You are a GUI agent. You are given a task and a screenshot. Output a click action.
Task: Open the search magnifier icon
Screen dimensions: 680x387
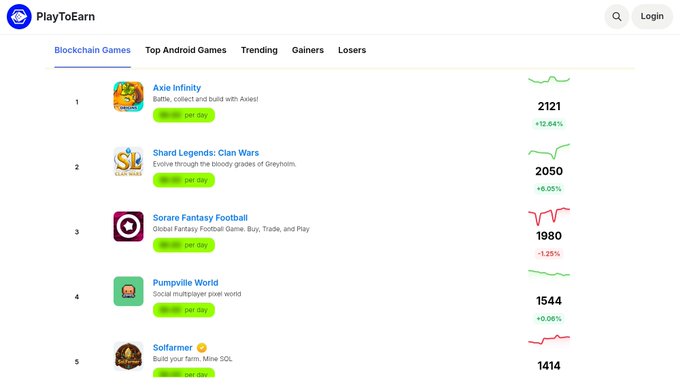click(617, 16)
